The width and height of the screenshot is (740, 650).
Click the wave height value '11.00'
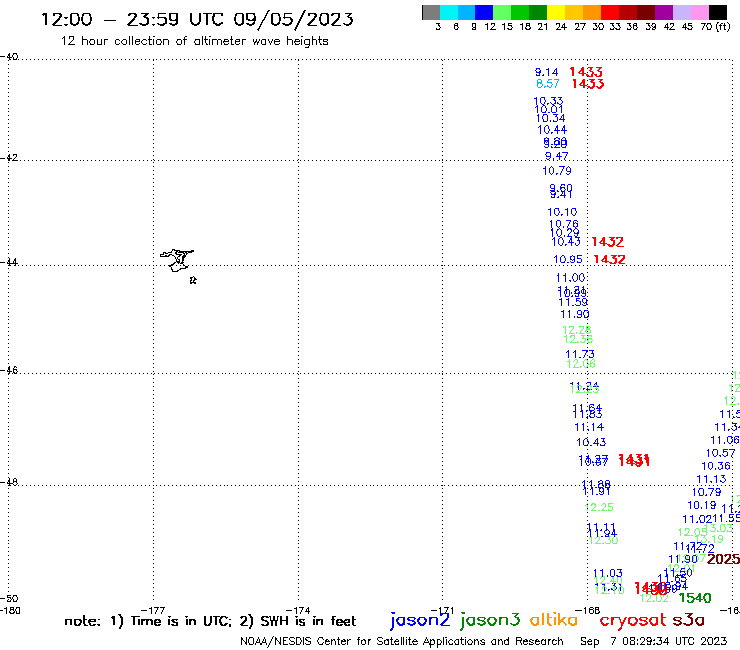571,278
